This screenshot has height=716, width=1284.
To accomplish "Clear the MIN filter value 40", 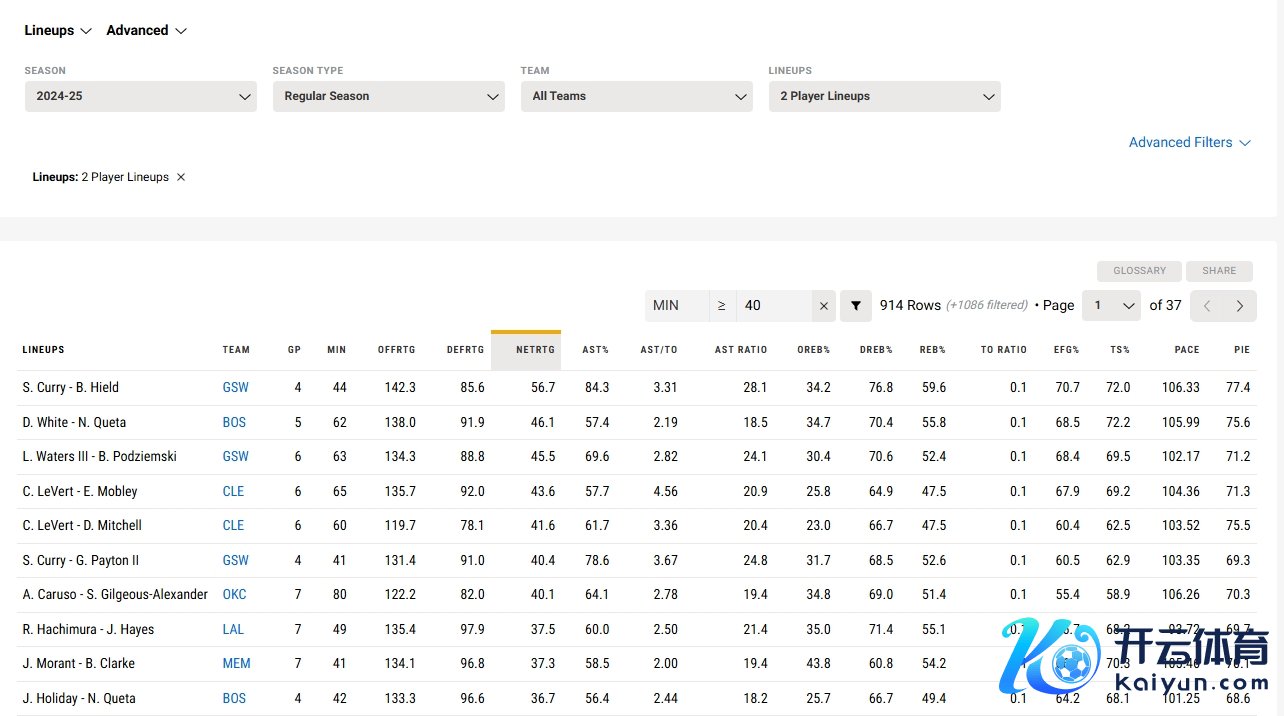I will coord(823,306).
